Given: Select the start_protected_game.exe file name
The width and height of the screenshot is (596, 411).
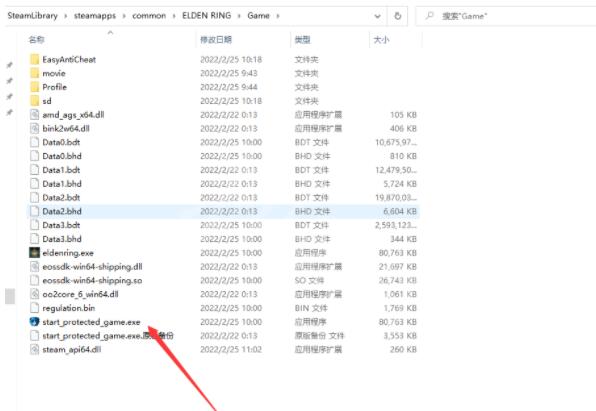Looking at the screenshot, I should [91, 322].
